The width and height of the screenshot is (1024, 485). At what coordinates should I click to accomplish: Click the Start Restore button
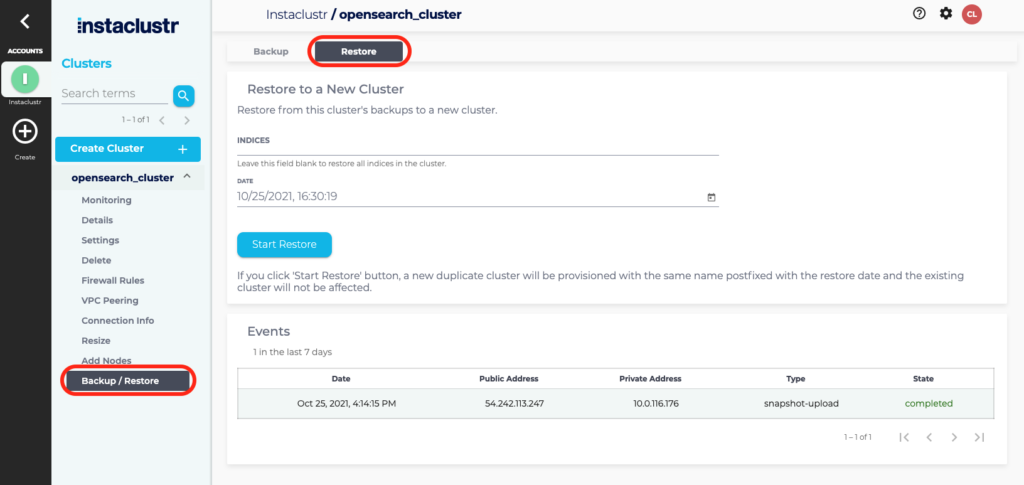click(x=284, y=244)
